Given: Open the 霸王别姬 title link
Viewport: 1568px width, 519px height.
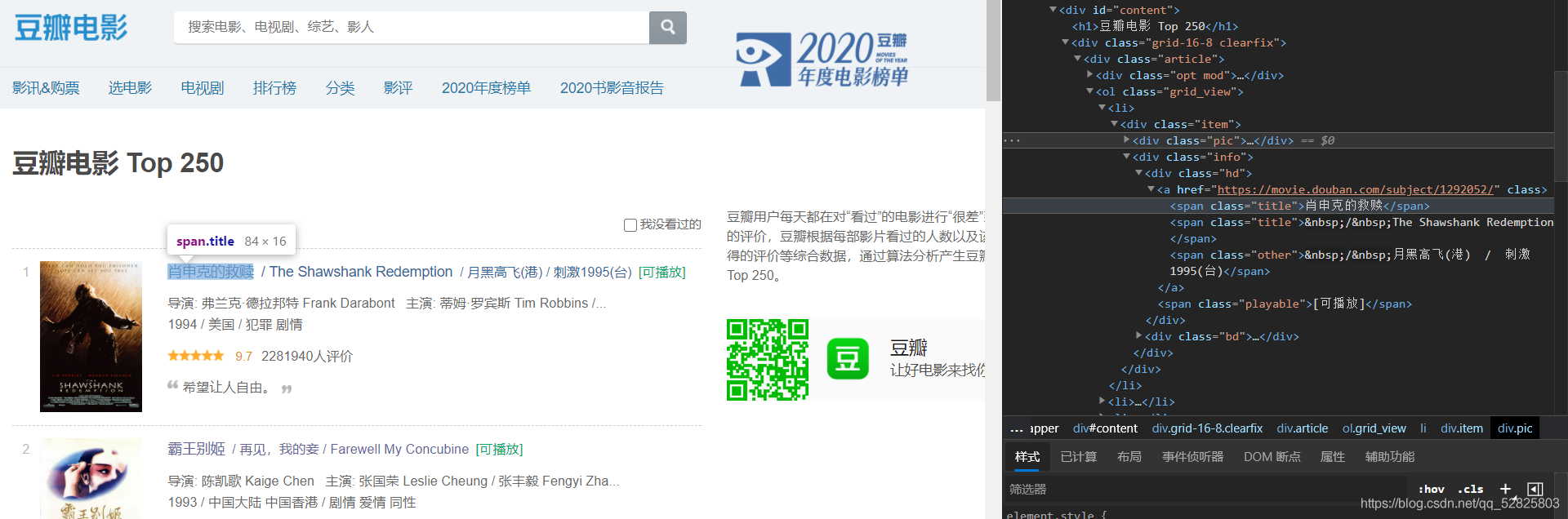Looking at the screenshot, I should pyautogui.click(x=196, y=449).
